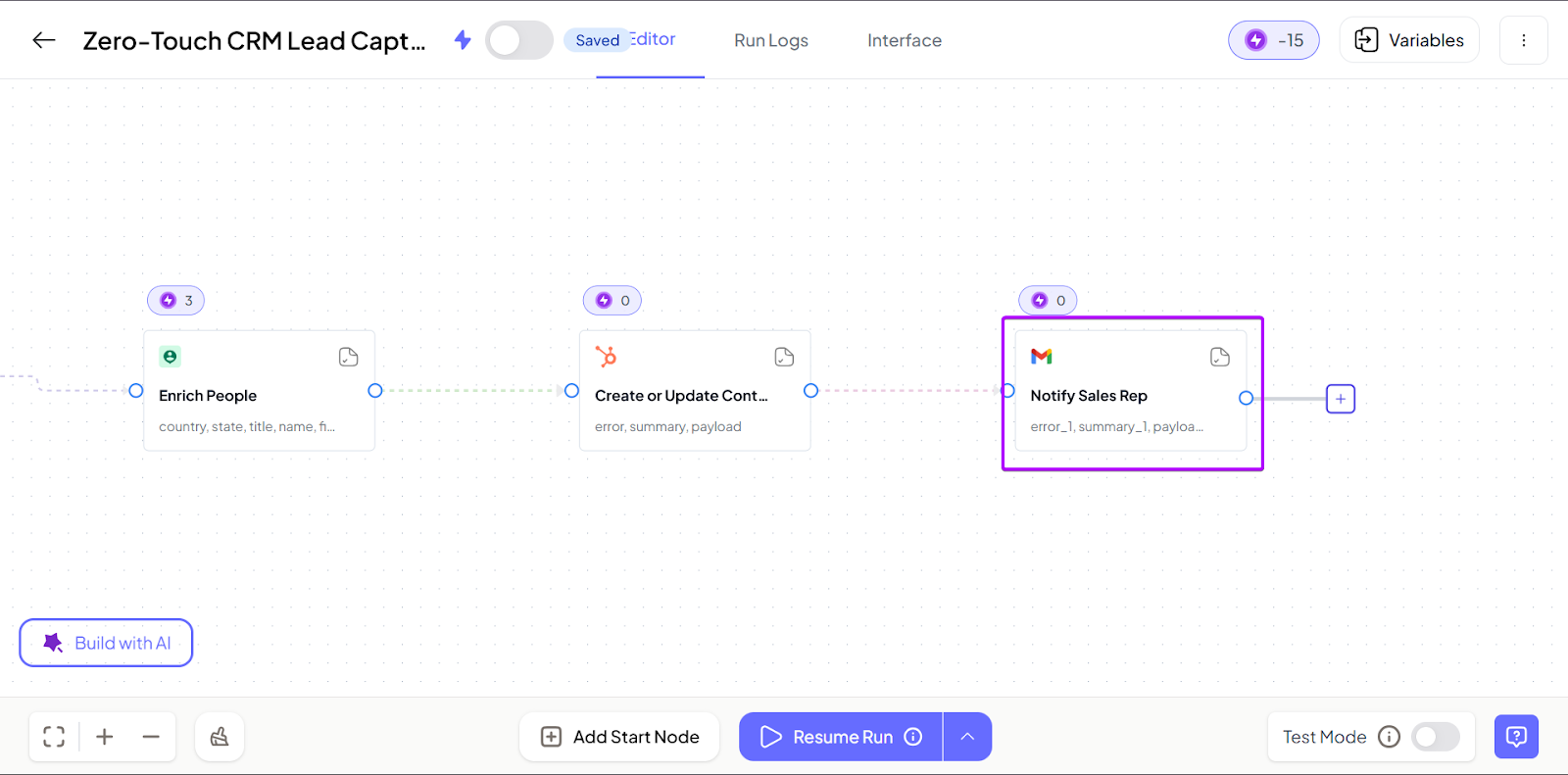
Task: Zoom in on the canvas
Action: pos(105,737)
